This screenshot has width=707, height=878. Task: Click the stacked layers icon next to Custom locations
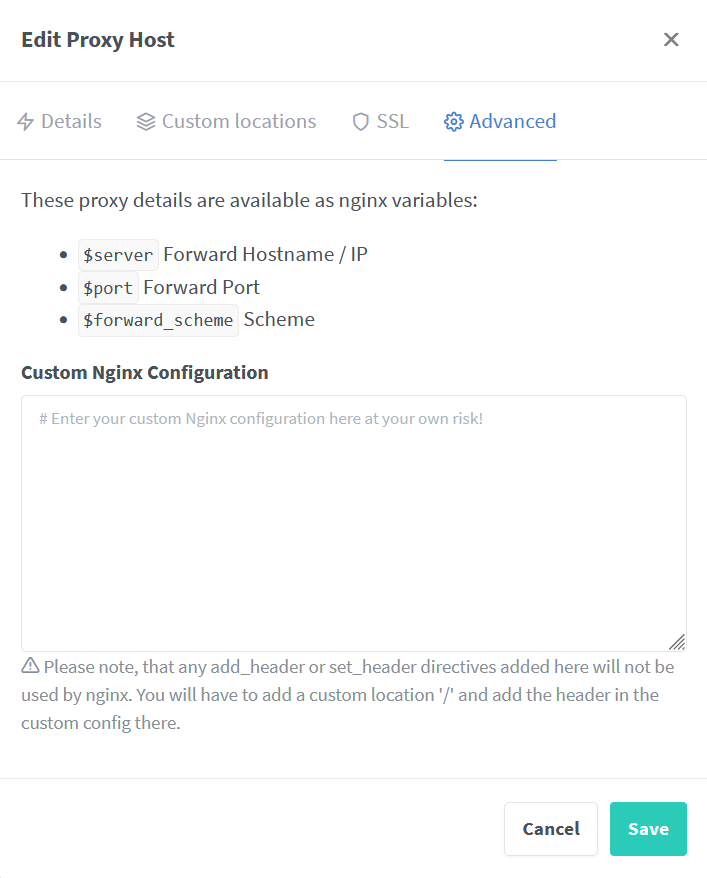point(143,121)
